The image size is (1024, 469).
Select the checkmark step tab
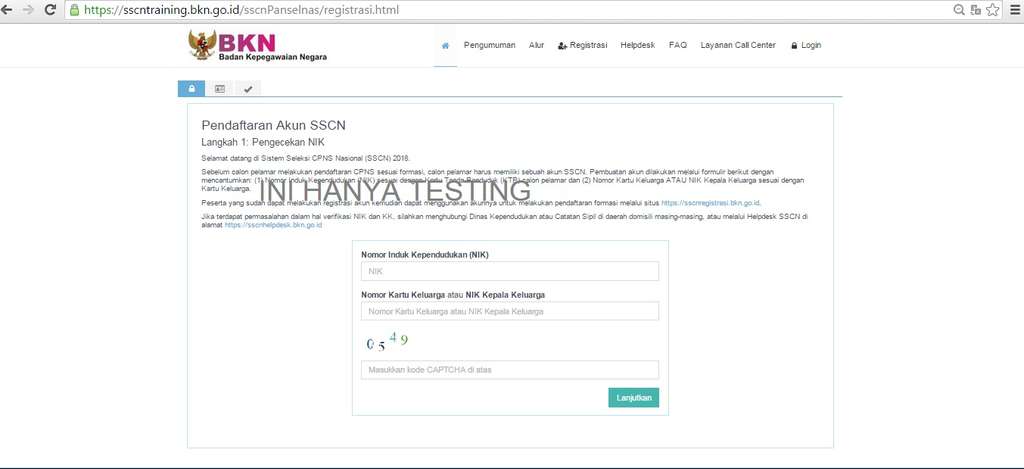(x=248, y=89)
